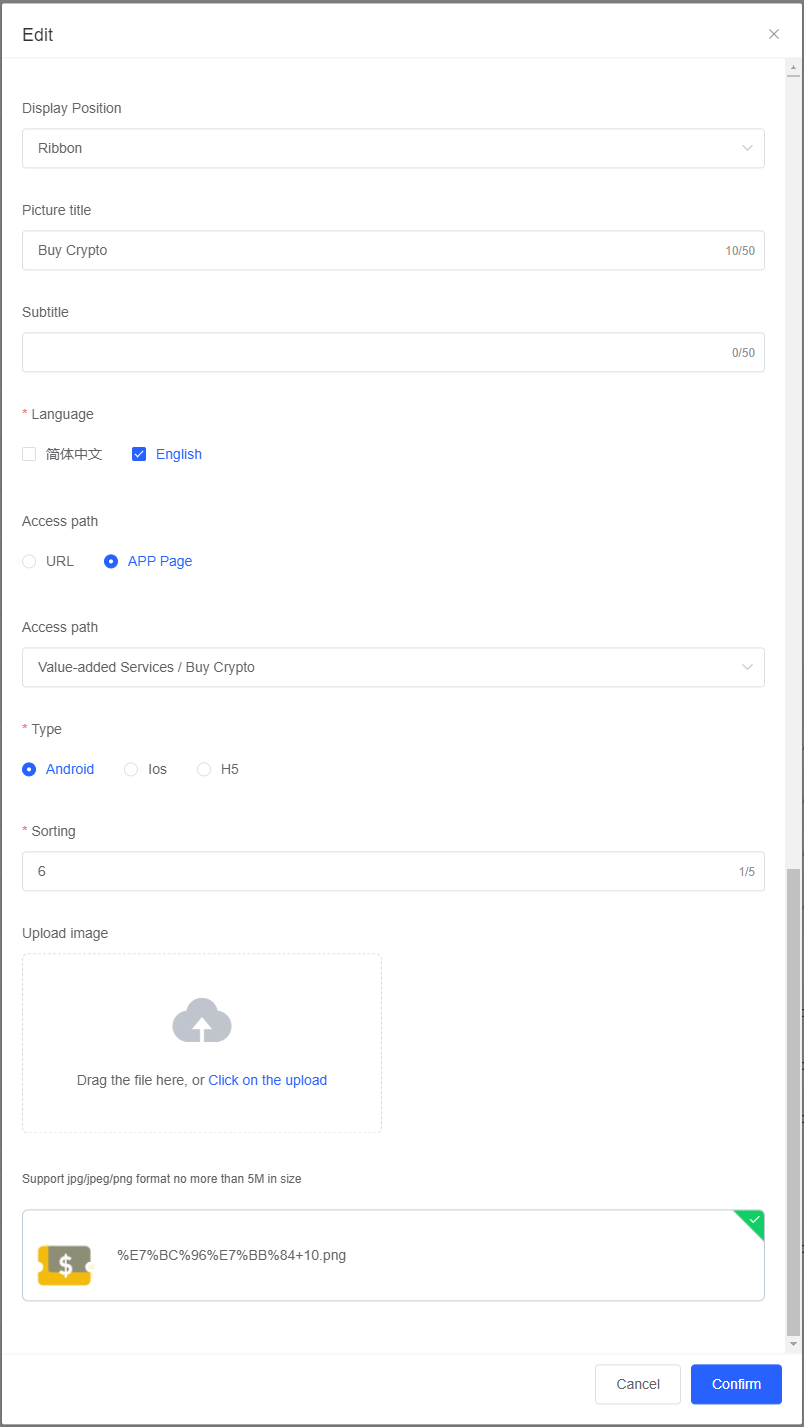The height and width of the screenshot is (1427, 804).
Task: Click the coupon thumbnail of uploaded image
Action: point(64,1264)
